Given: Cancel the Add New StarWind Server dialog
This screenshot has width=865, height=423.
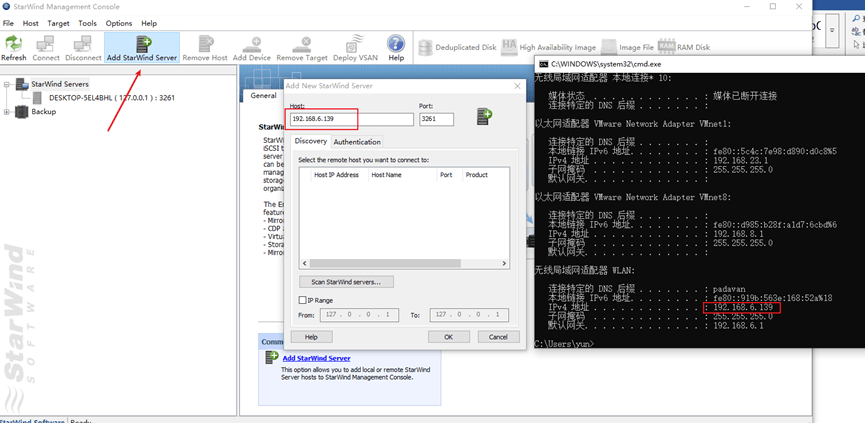Looking at the screenshot, I should click(x=498, y=336).
